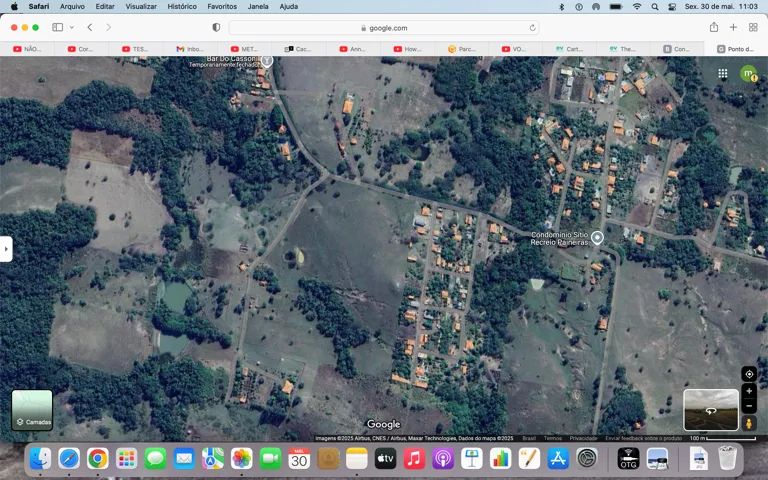Screen dimensions: 768x480
Task: Open the Trash in the Dock
Action: point(727,458)
